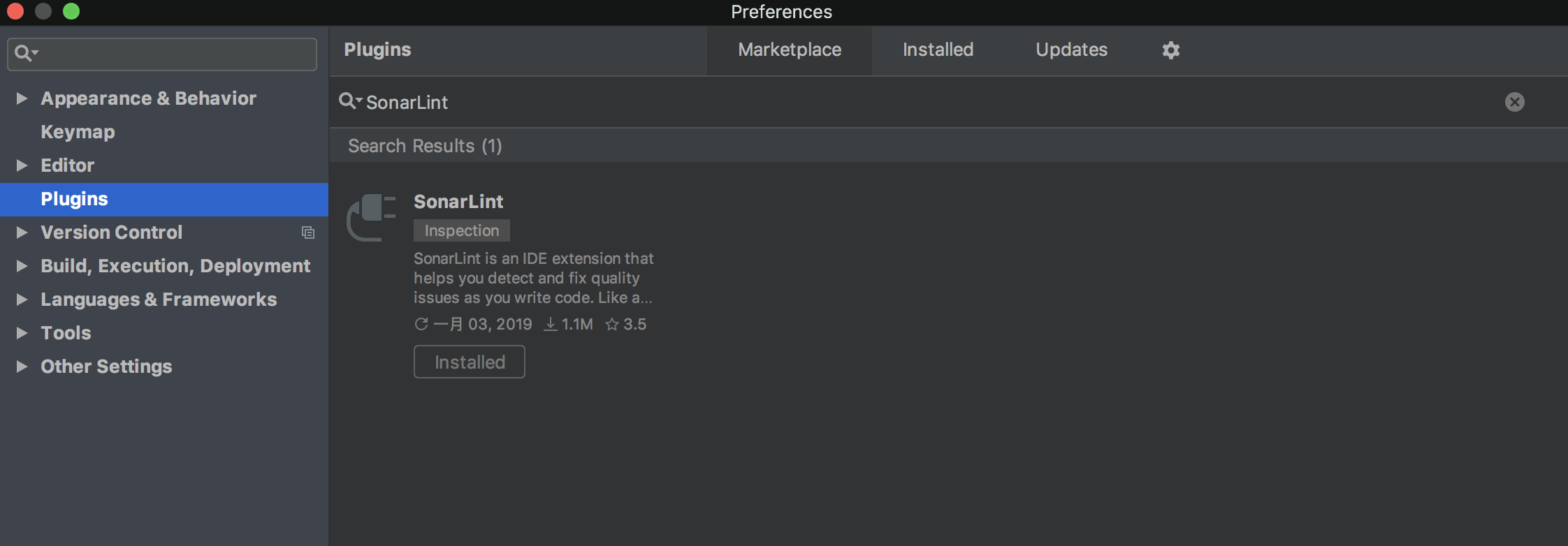This screenshot has width=1568, height=546.
Task: Click the SonarLint plugin plug icon
Action: click(x=372, y=217)
